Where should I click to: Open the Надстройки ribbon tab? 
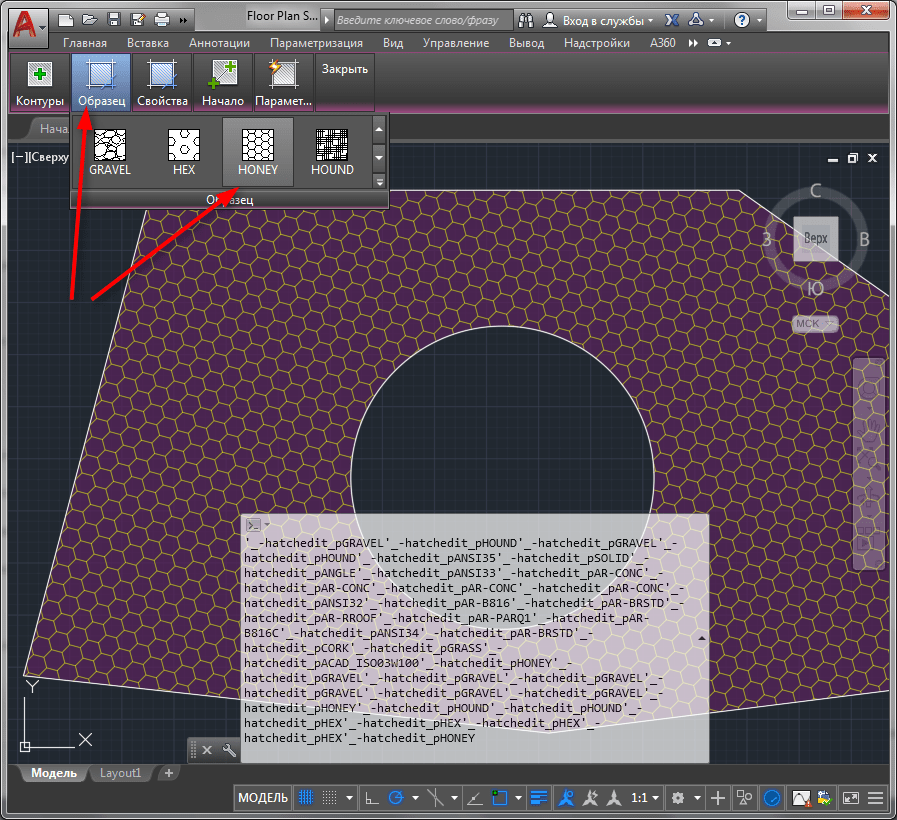[x=596, y=43]
